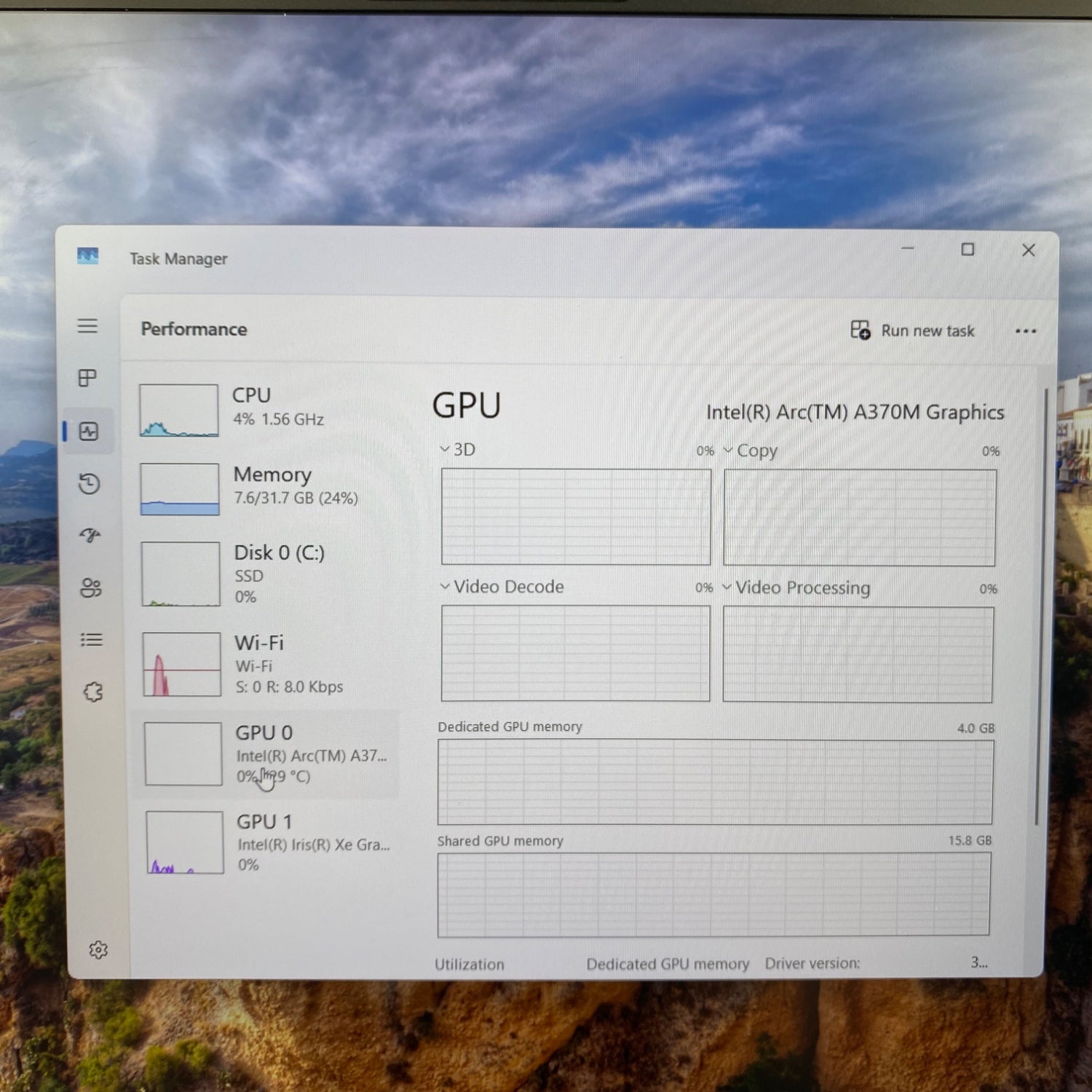Open the Users page icon
The height and width of the screenshot is (1092, 1092).
tap(91, 587)
